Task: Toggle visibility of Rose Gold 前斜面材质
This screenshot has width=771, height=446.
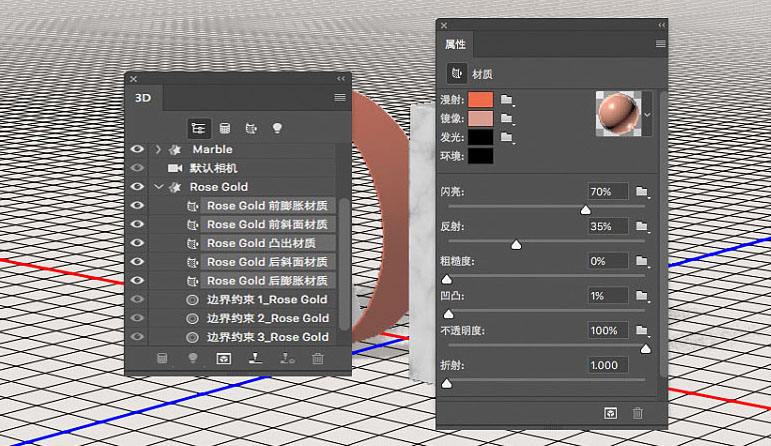Action: pyautogui.click(x=137, y=224)
